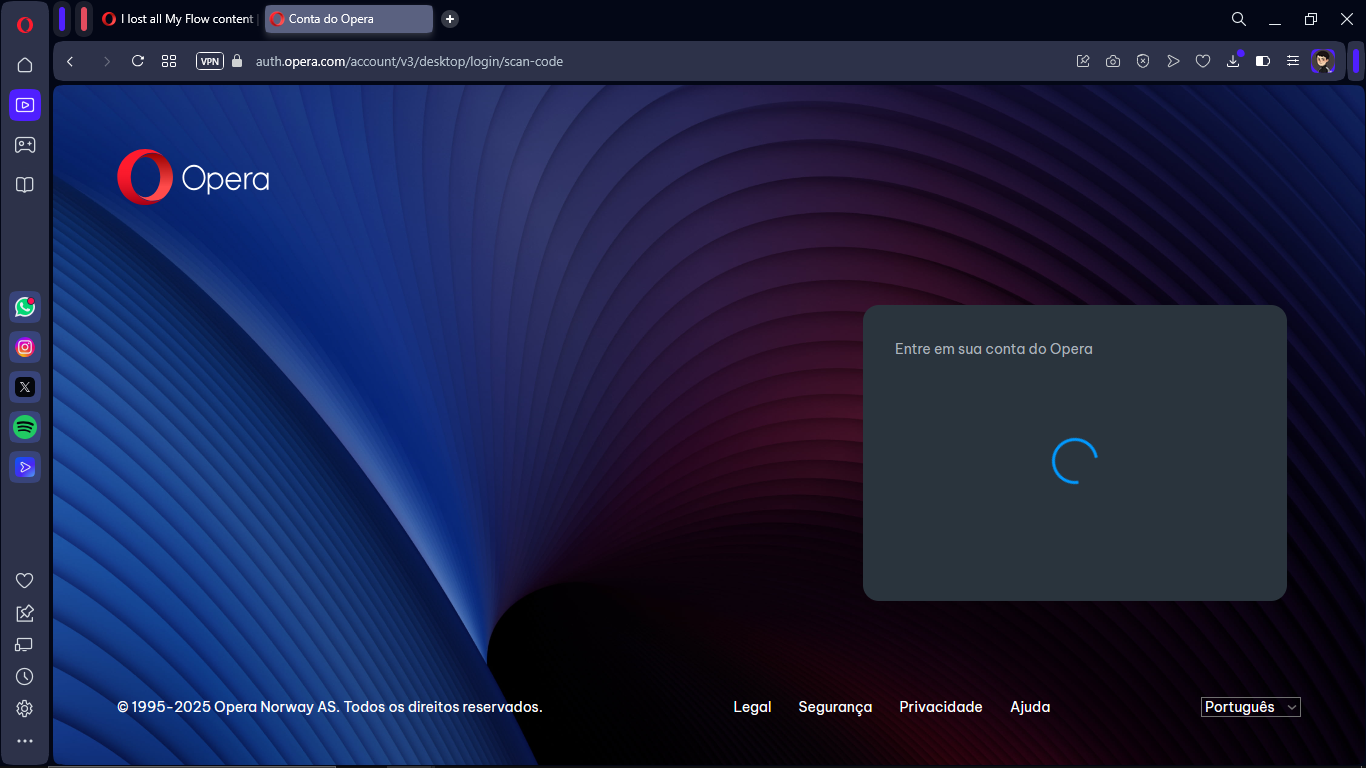Image resolution: width=1366 pixels, height=768 pixels.
Task: Open Instagram in the sidebar
Action: point(25,347)
